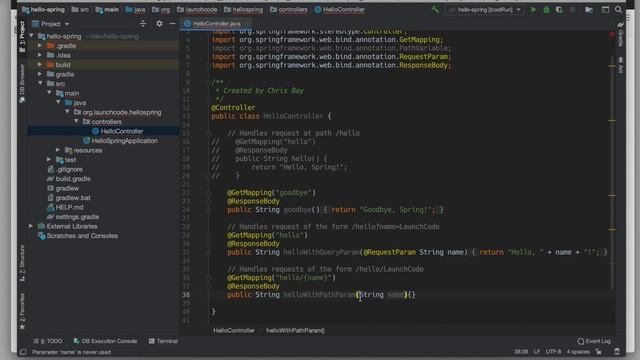The width and height of the screenshot is (640, 360).
Task: Click the Build project hammer icon
Action: pyautogui.click(x=436, y=9)
